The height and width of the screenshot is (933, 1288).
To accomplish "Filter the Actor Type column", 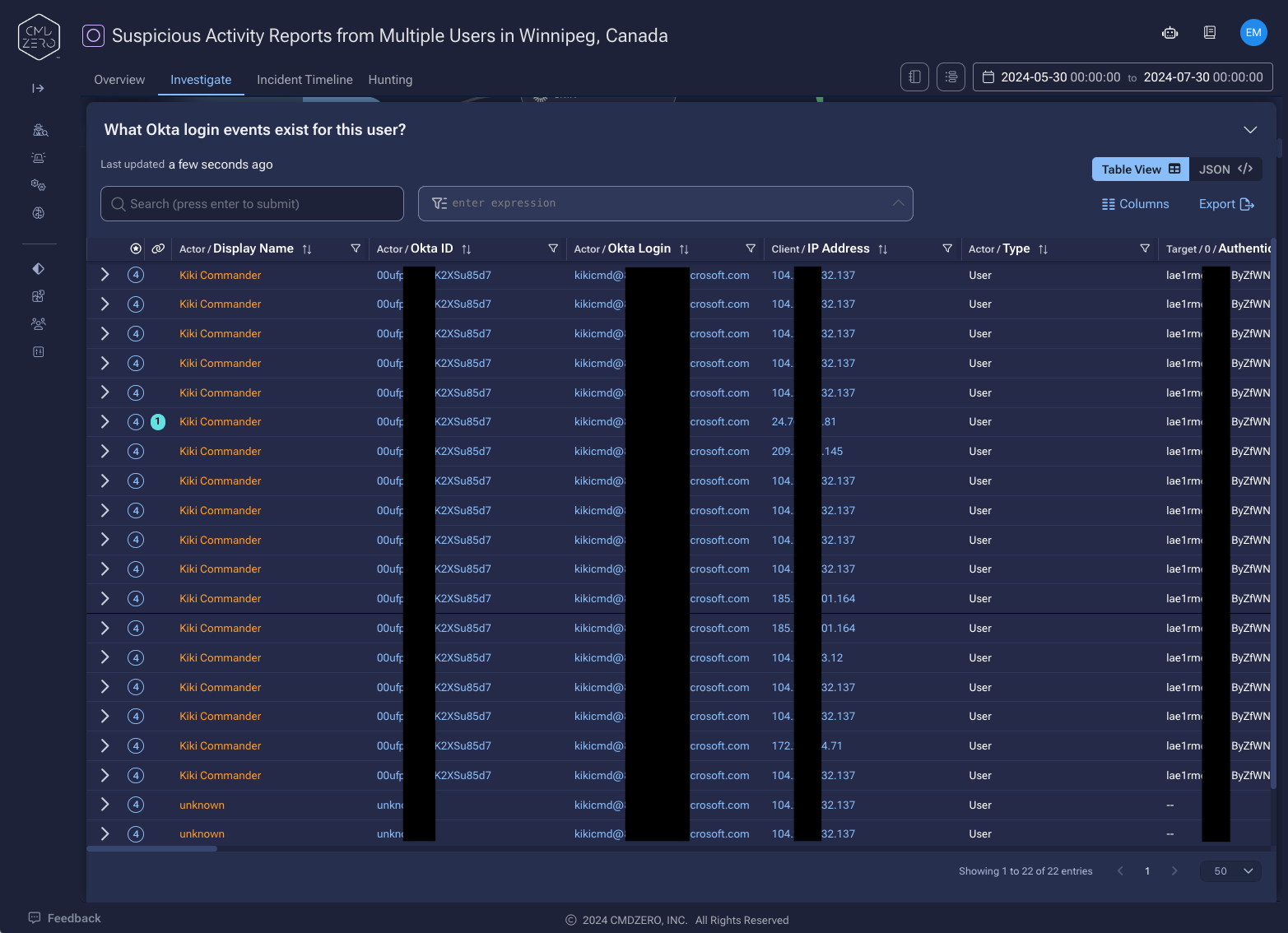I will 1145,248.
